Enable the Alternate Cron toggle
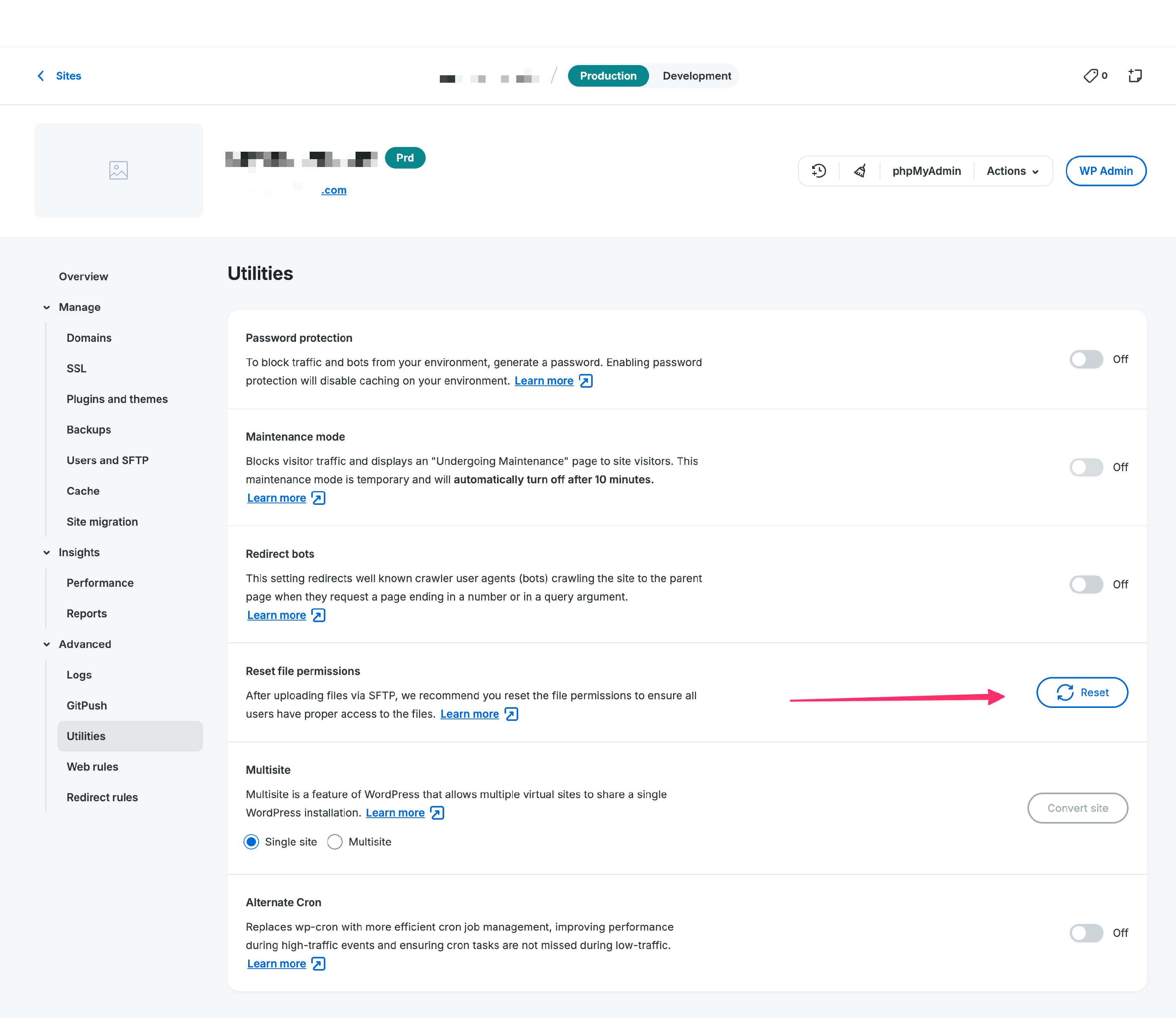The image size is (1176, 1018). point(1086,933)
